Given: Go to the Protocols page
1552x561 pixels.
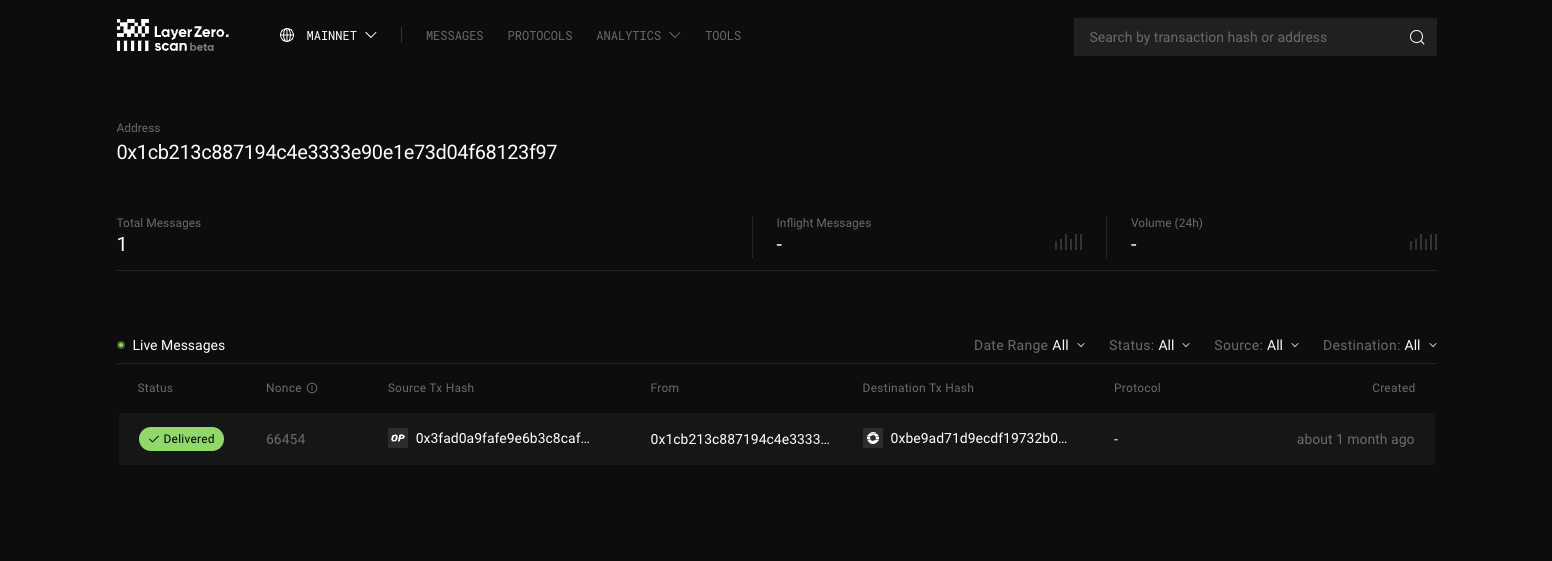Looking at the screenshot, I should click(540, 36).
